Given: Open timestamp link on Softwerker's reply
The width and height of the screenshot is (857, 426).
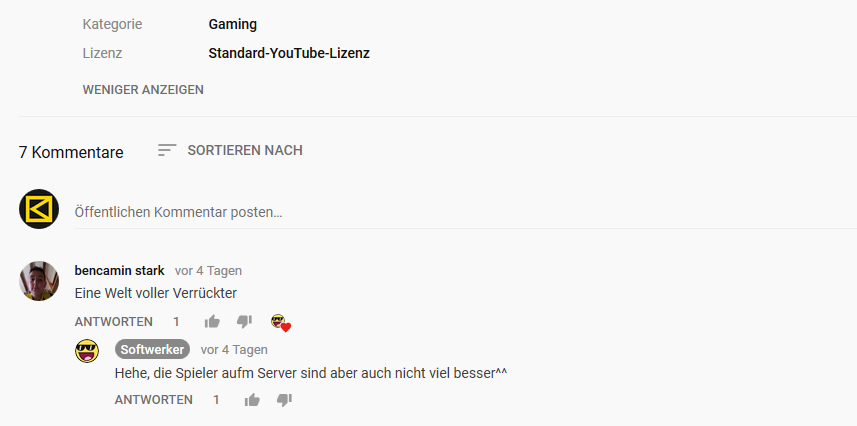Looking at the screenshot, I should click(x=234, y=349).
